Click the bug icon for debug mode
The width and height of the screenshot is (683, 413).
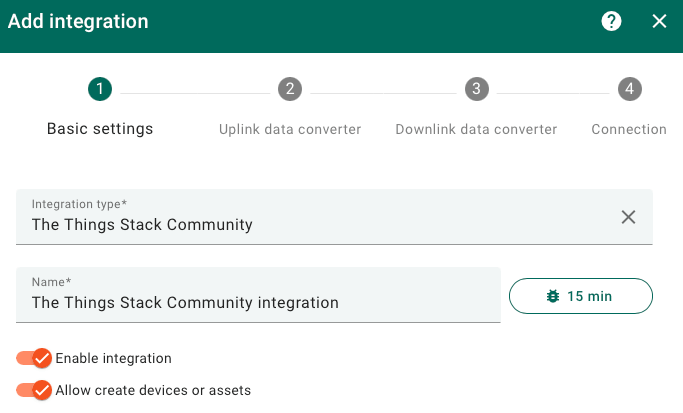pyautogui.click(x=553, y=296)
